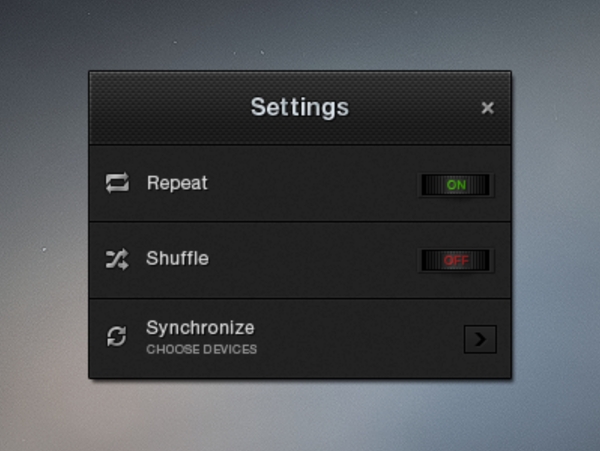The width and height of the screenshot is (600, 451).
Task: Close the Settings panel with the X
Action: coord(488,108)
